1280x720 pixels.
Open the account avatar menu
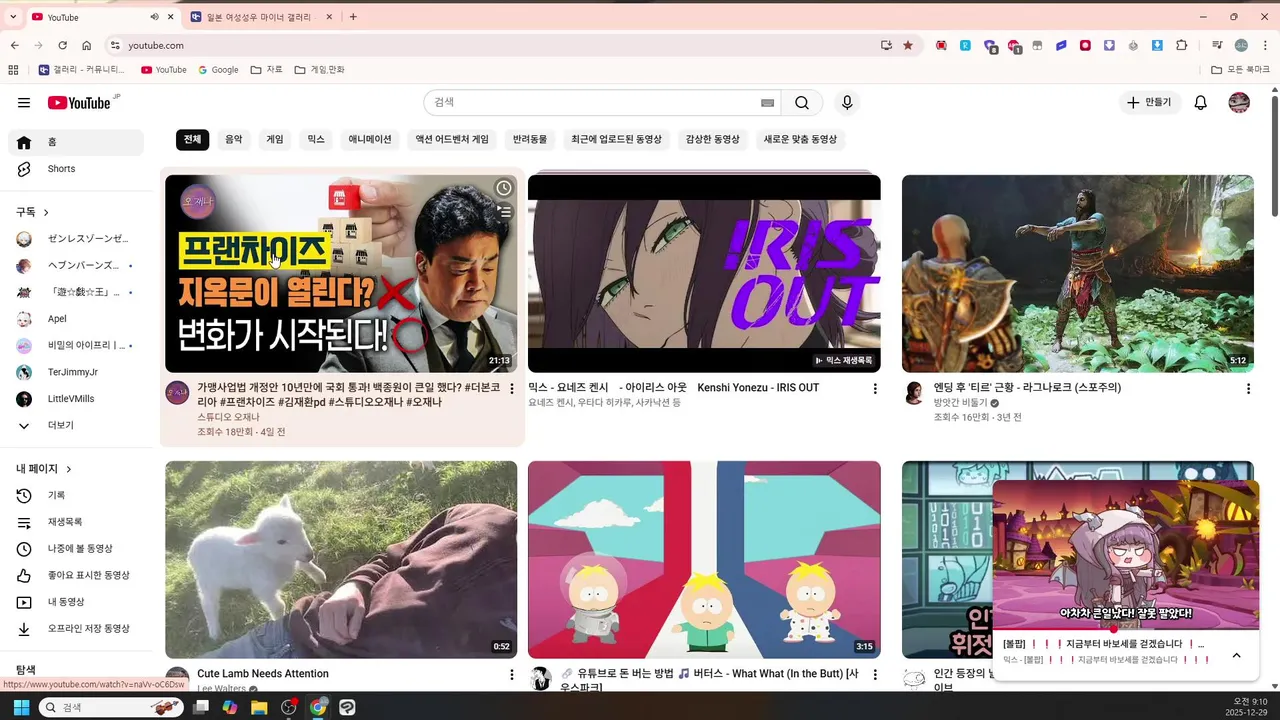pos(1239,103)
